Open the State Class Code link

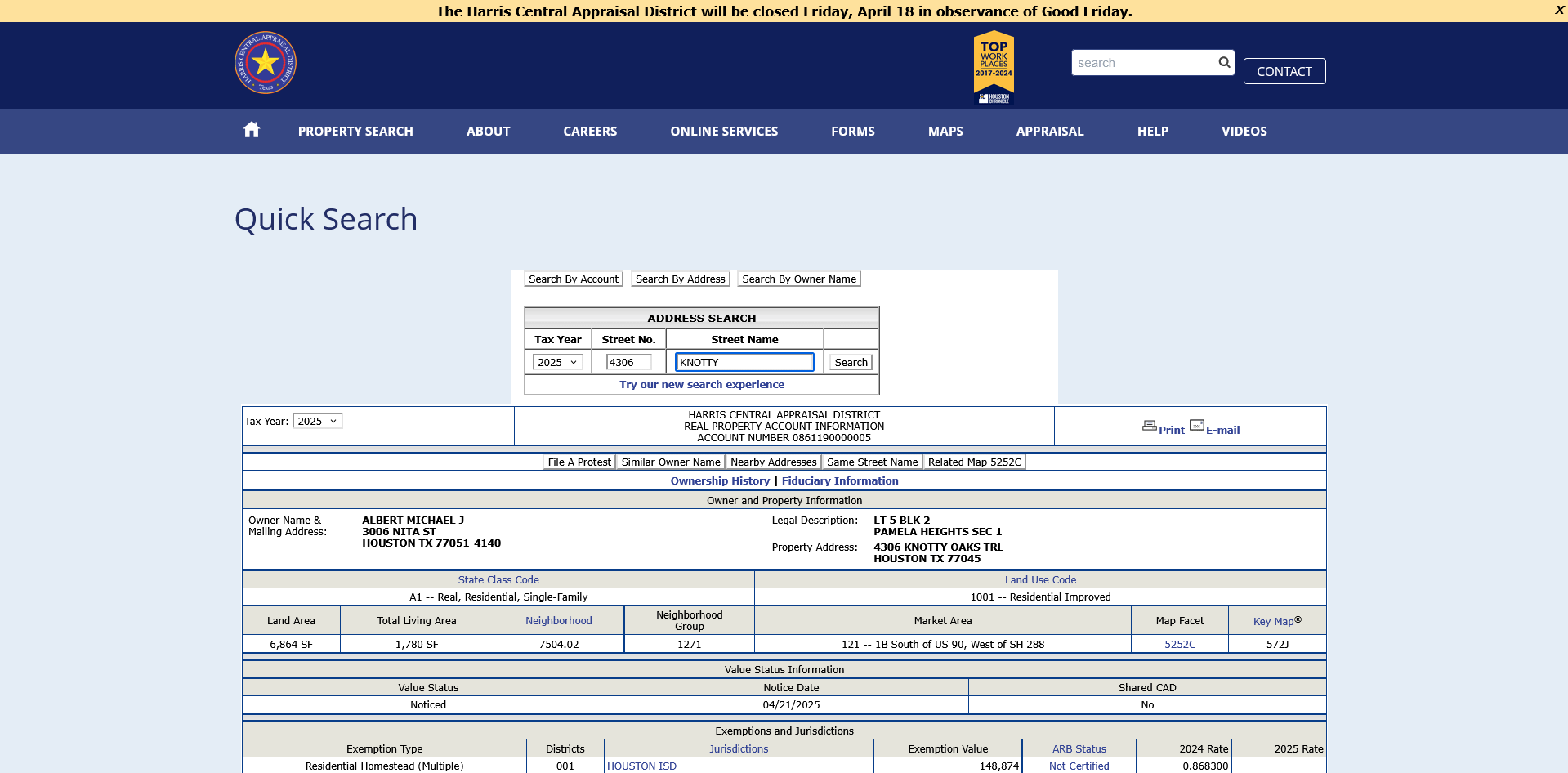coord(498,579)
